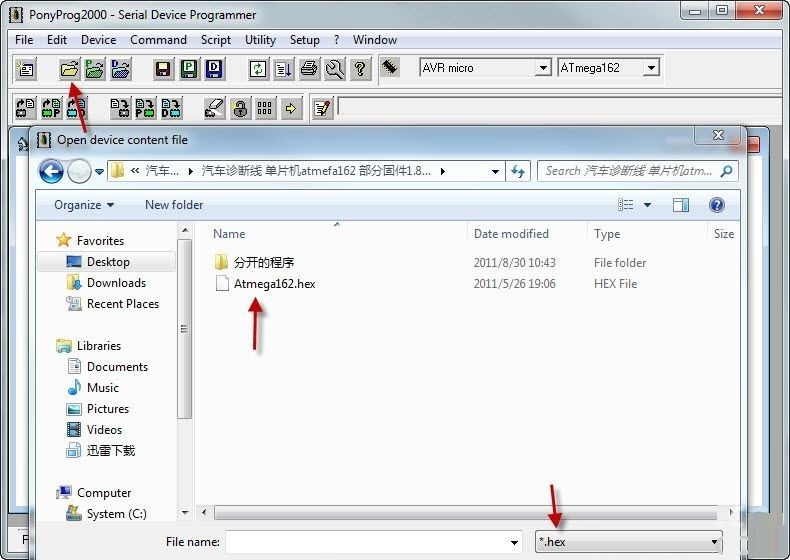Select Desktop in Favorites
Viewport: 790px width, 560px height.
click(108, 262)
